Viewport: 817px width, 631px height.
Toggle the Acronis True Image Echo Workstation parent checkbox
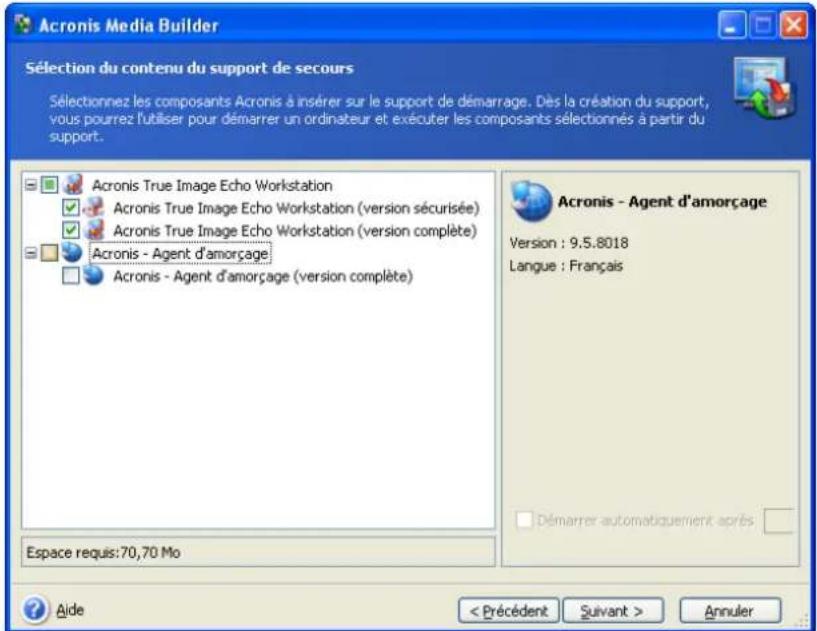tap(49, 184)
